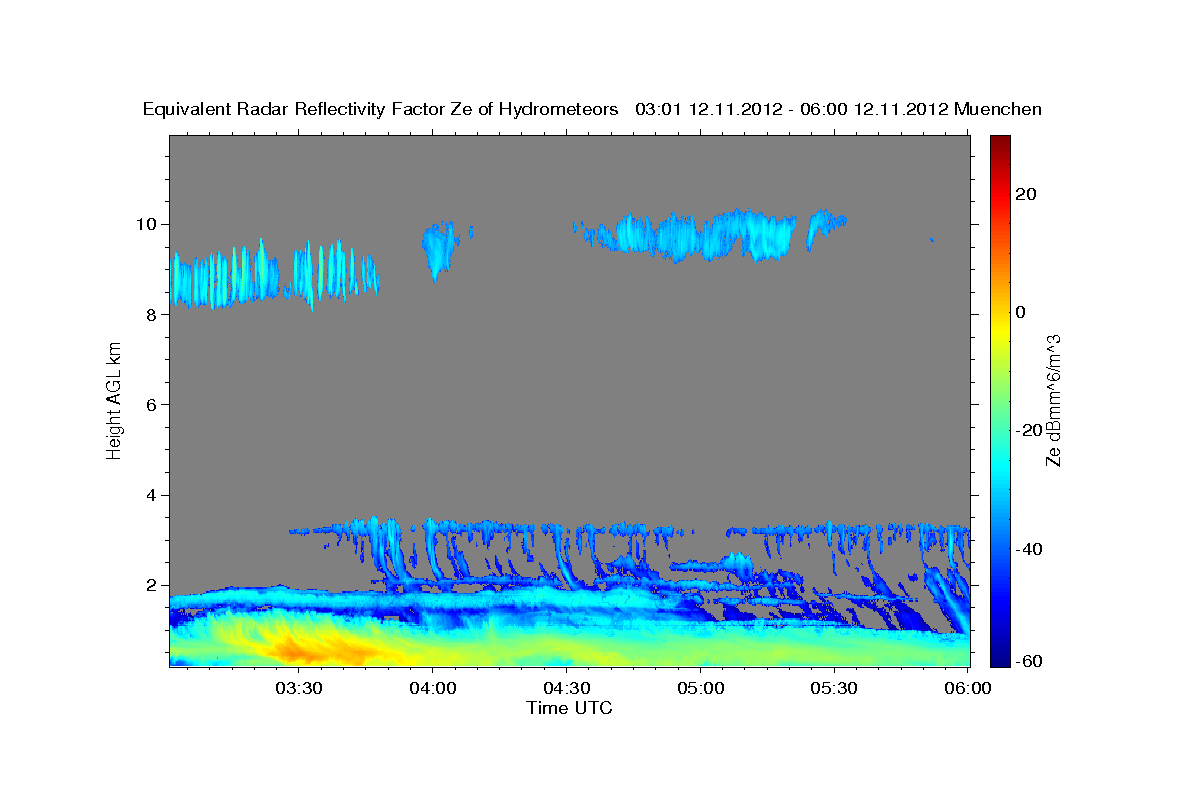Click the 'Ze dBmm^6/m^3' colorbar title
This screenshot has width=1200, height=800.
pos(1054,400)
